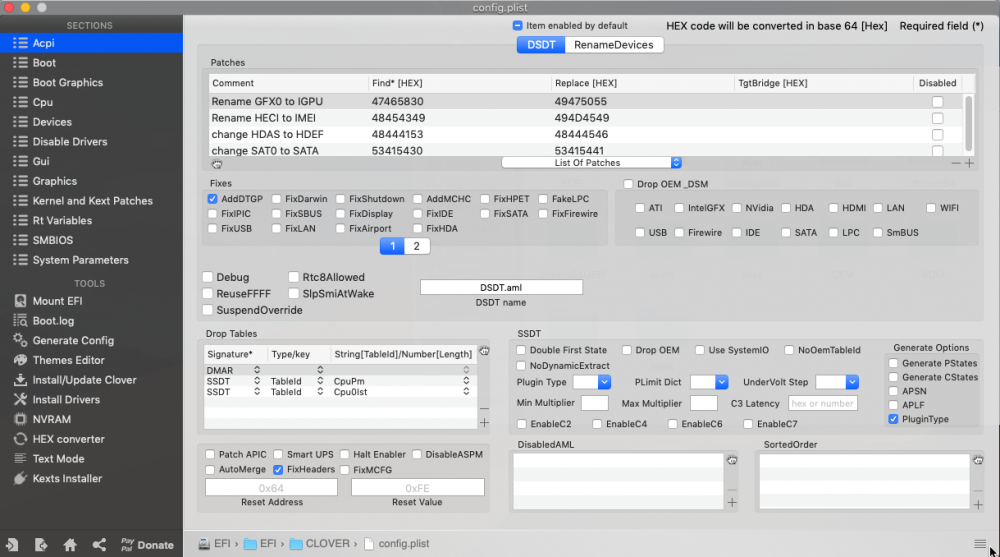Change CpuPm row Type/key stepper
Viewport: 1000px width, 557px height.
320,381
